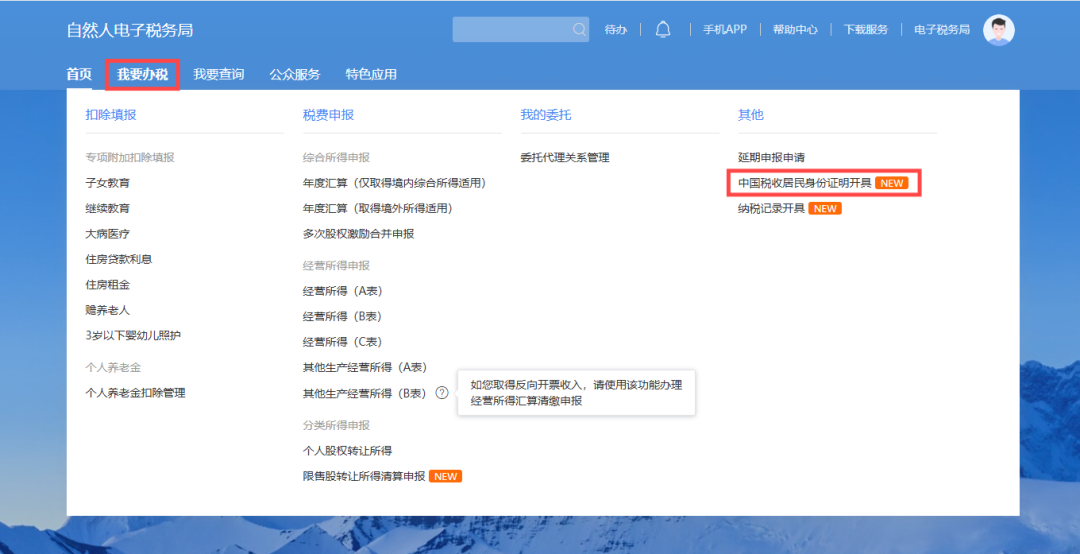Select 子女教育 deduction entry

coord(108,183)
